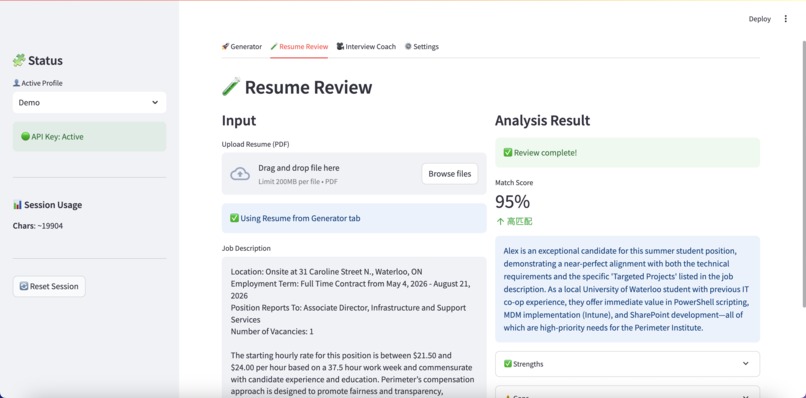Click the bar chart Session Usage icon
This screenshot has width=806, height=398.
[17, 205]
